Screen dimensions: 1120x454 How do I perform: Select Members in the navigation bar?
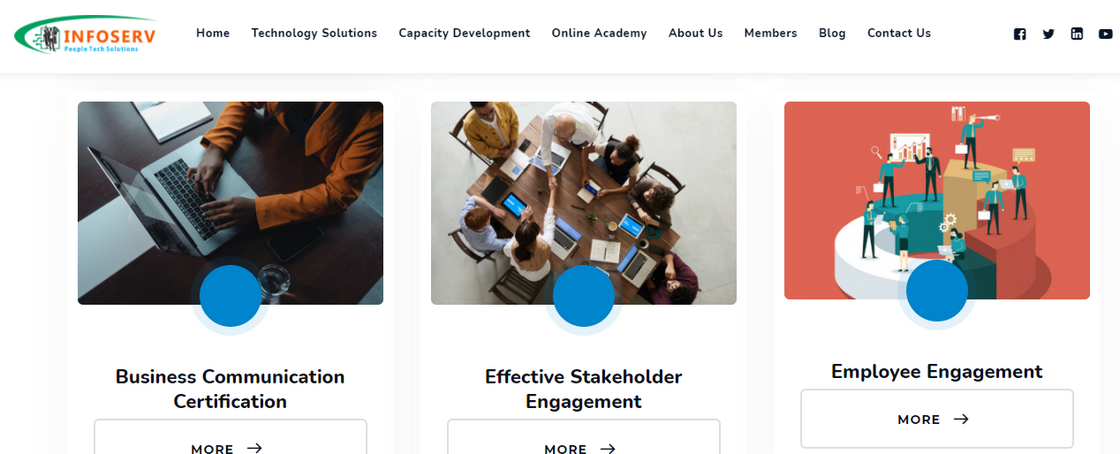(x=770, y=33)
